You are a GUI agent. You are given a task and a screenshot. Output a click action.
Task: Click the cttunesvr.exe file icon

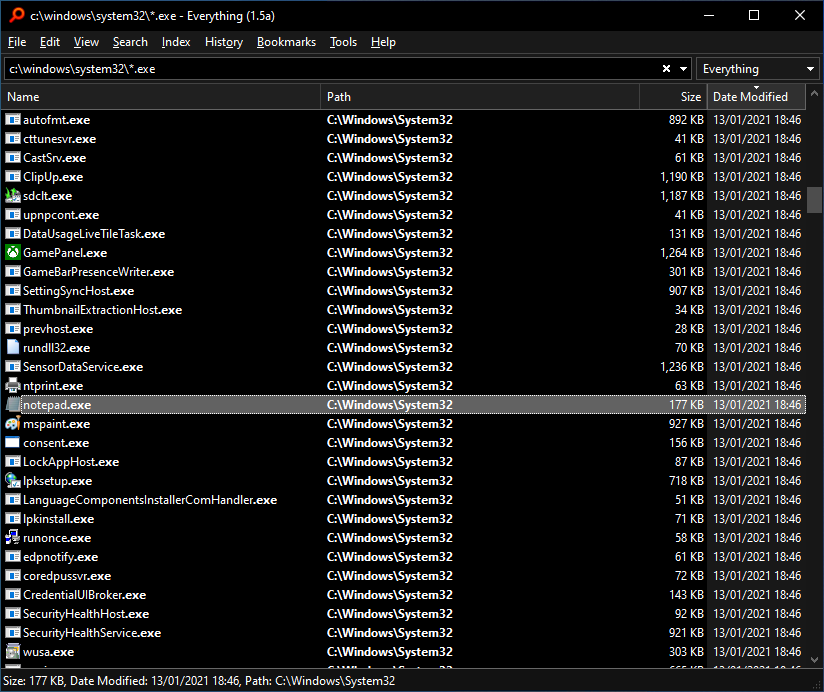pos(13,139)
